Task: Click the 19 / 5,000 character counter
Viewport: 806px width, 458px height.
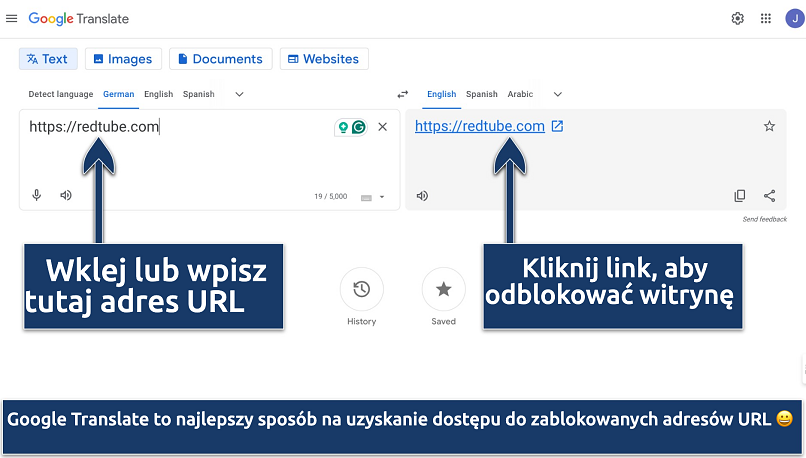Action: coord(331,196)
